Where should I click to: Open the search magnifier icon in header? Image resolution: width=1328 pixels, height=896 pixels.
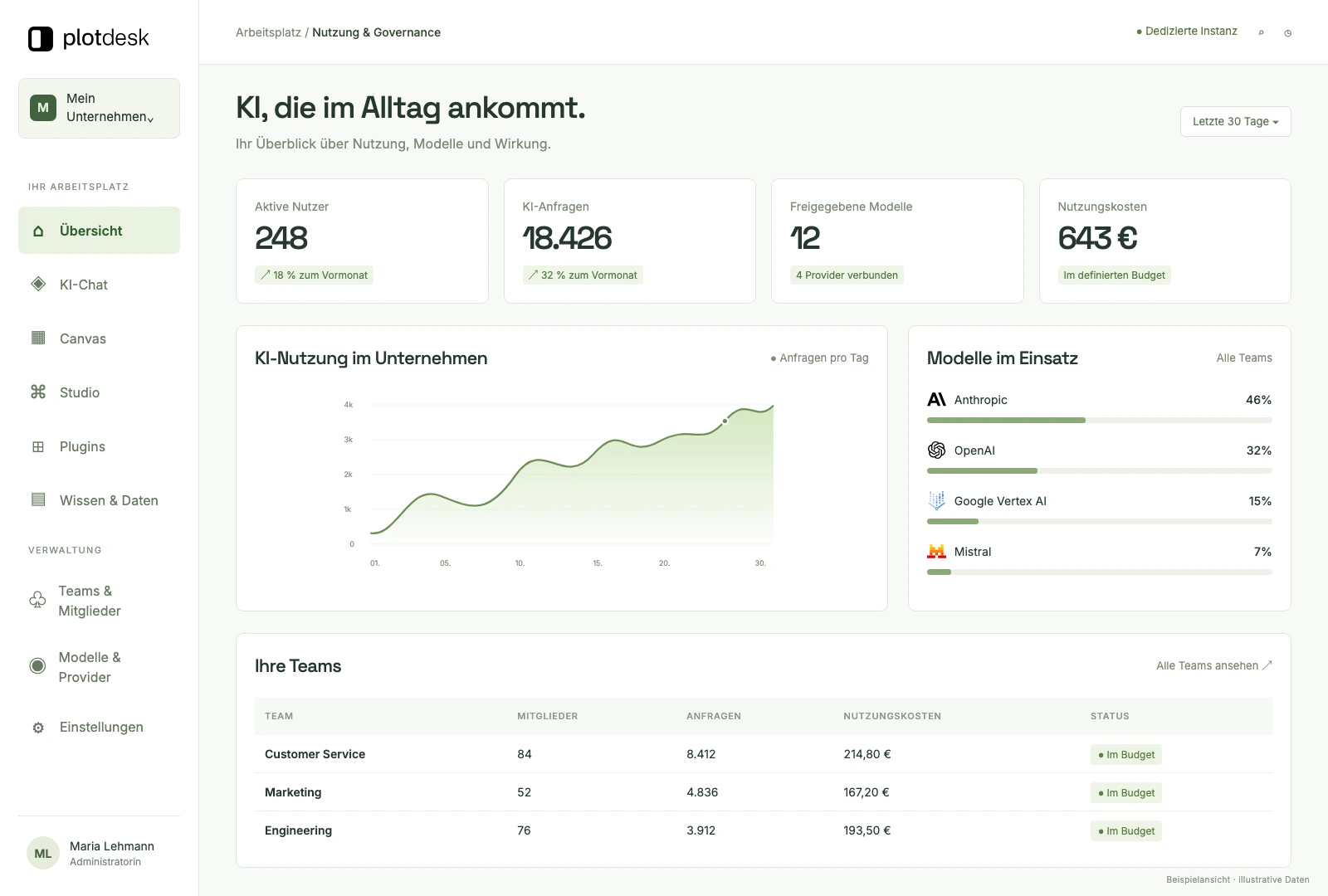click(1261, 33)
